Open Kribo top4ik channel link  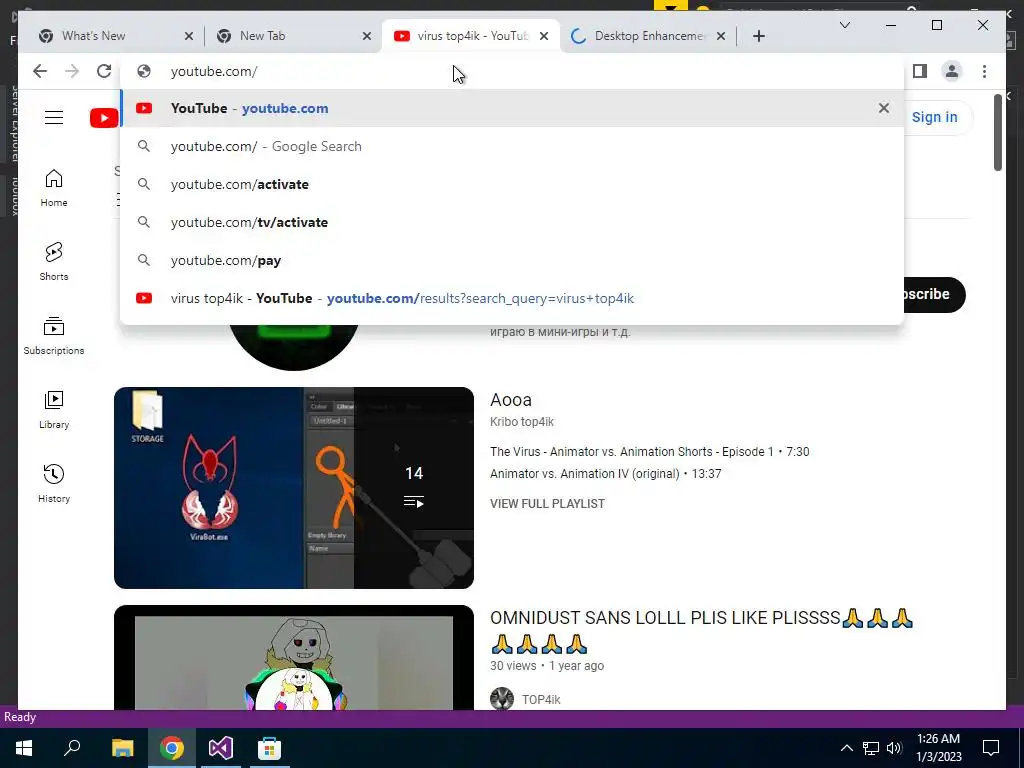tap(522, 422)
